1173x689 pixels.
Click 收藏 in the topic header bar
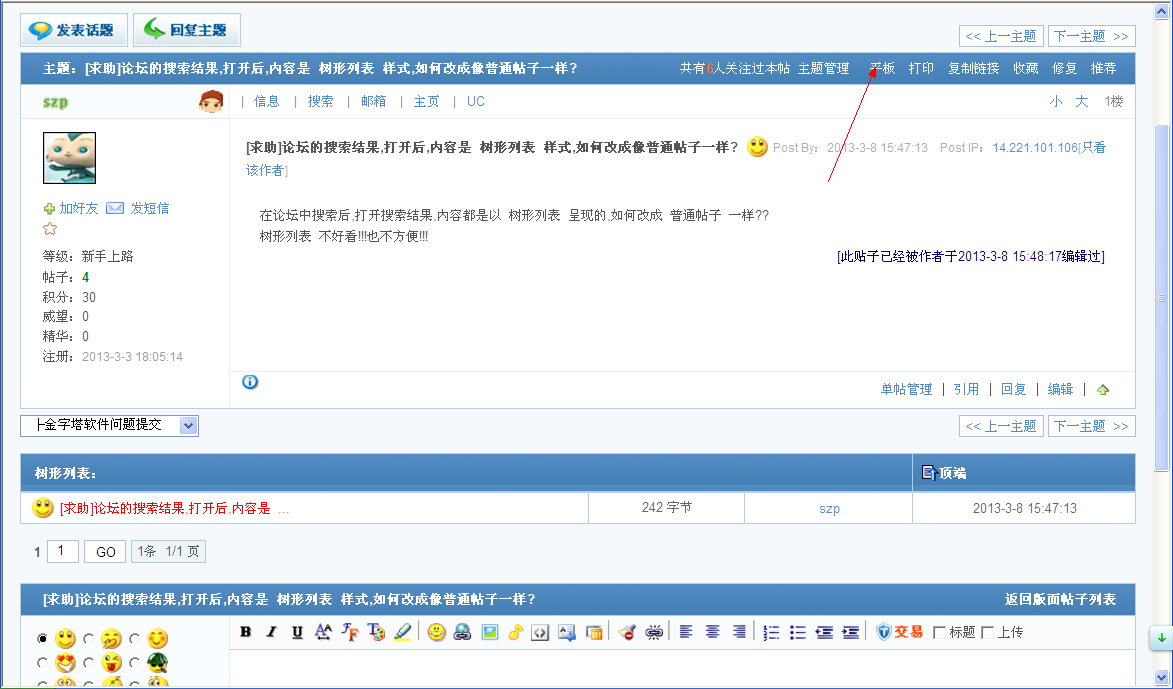[x=1025, y=69]
